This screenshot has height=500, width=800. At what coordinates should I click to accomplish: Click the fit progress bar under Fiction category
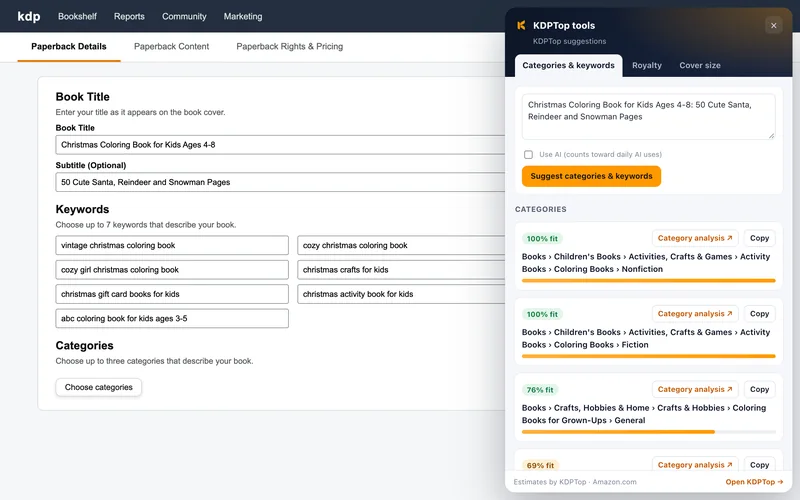(x=648, y=356)
